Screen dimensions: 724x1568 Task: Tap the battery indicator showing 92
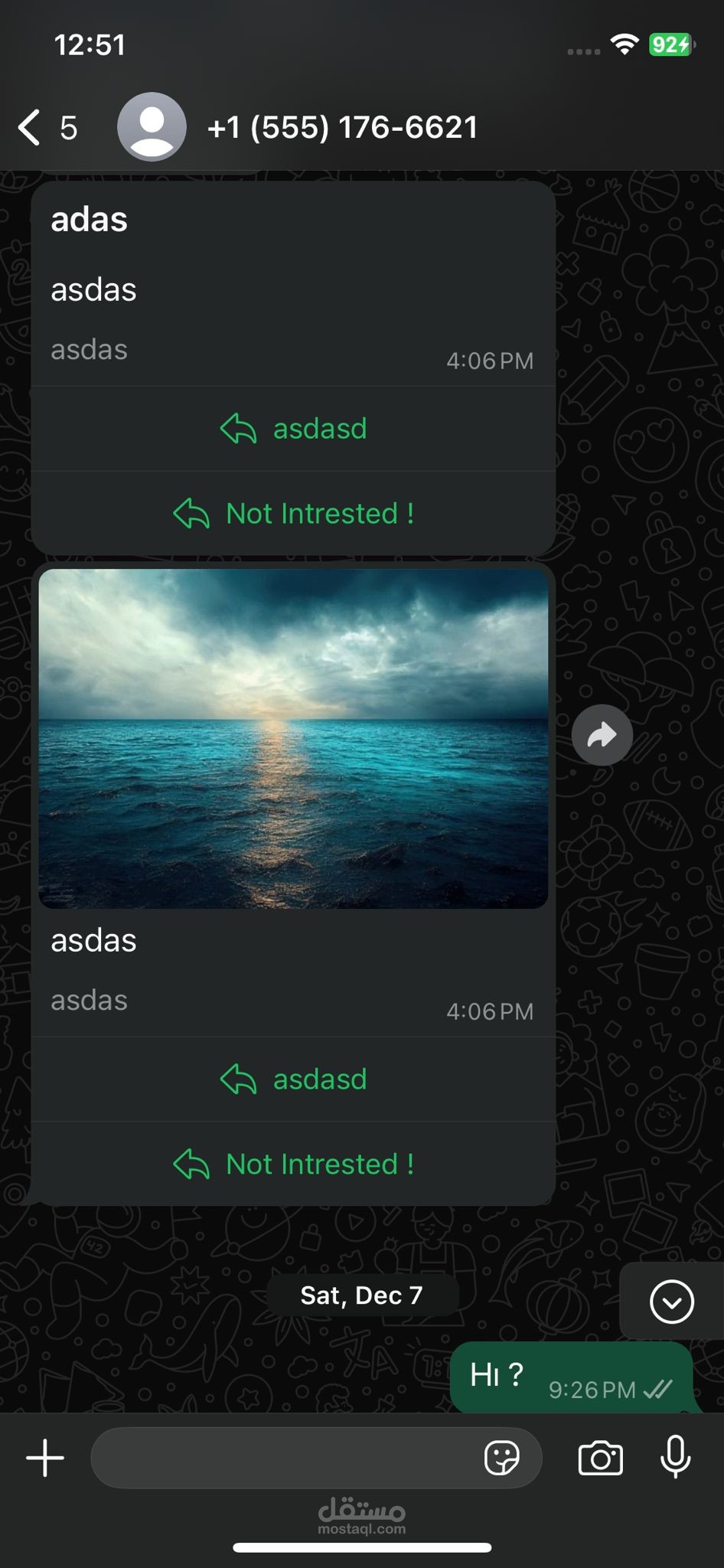pos(671,45)
